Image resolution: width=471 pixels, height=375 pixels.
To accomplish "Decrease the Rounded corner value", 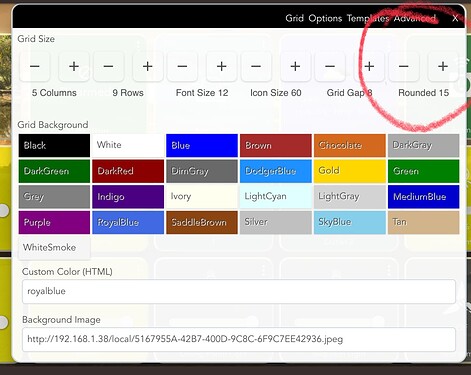I will 404,66.
